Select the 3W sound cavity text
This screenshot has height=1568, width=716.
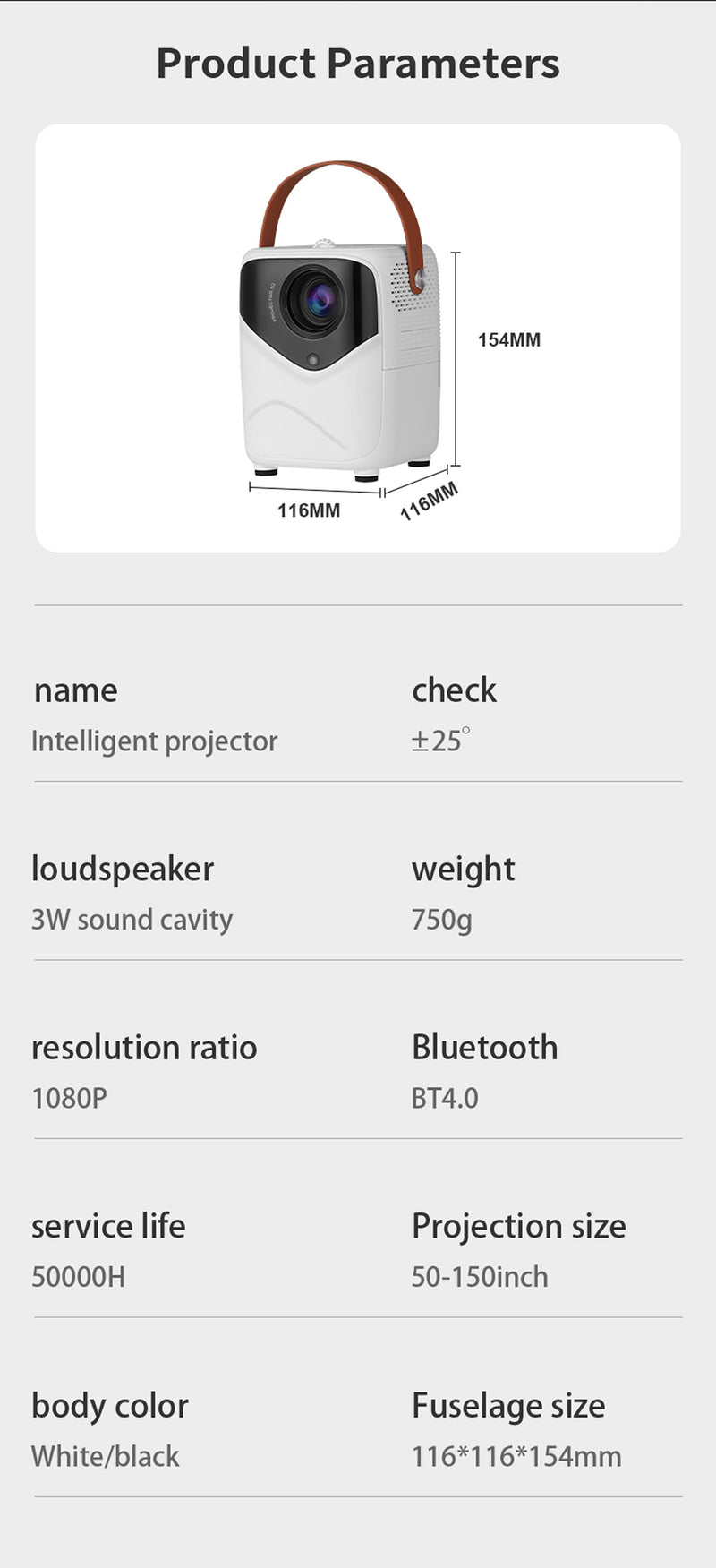pos(132,920)
